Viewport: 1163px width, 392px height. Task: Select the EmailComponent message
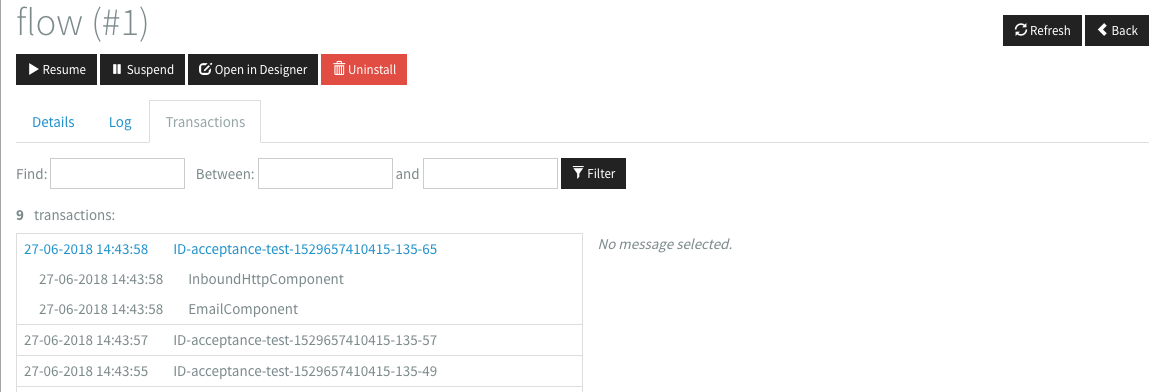pos(243,310)
